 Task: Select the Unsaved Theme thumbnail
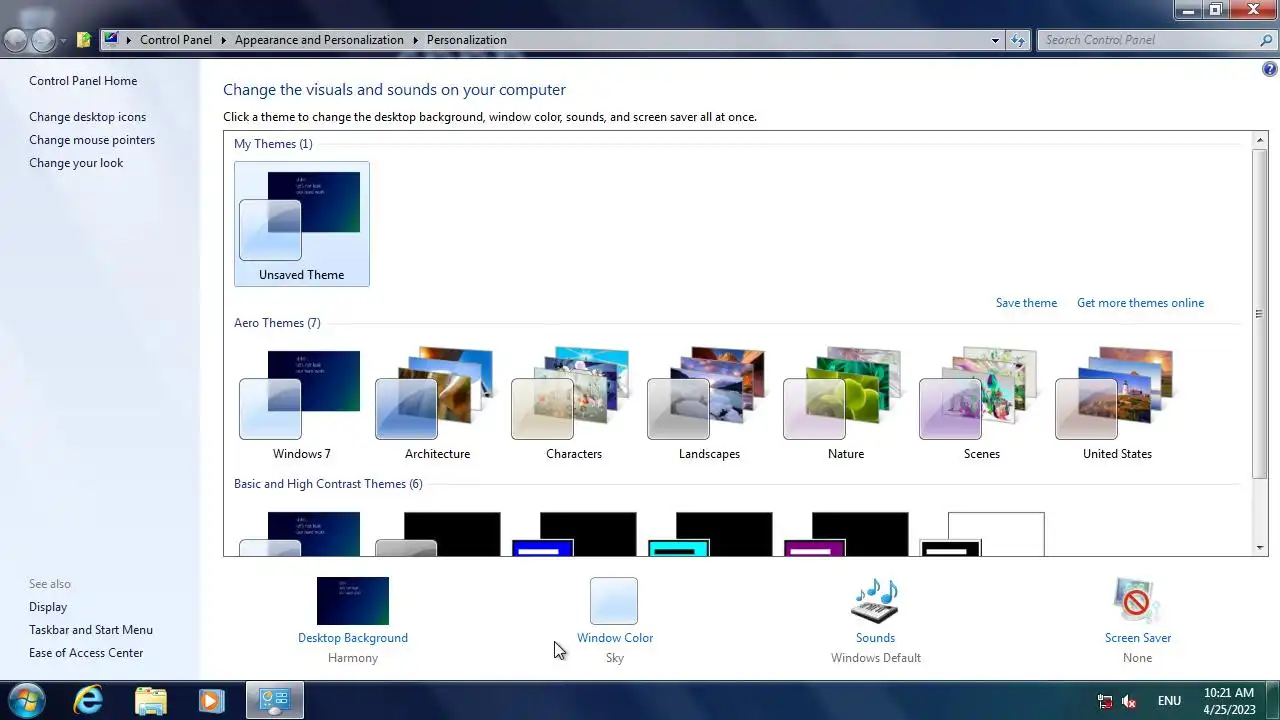[x=301, y=224]
